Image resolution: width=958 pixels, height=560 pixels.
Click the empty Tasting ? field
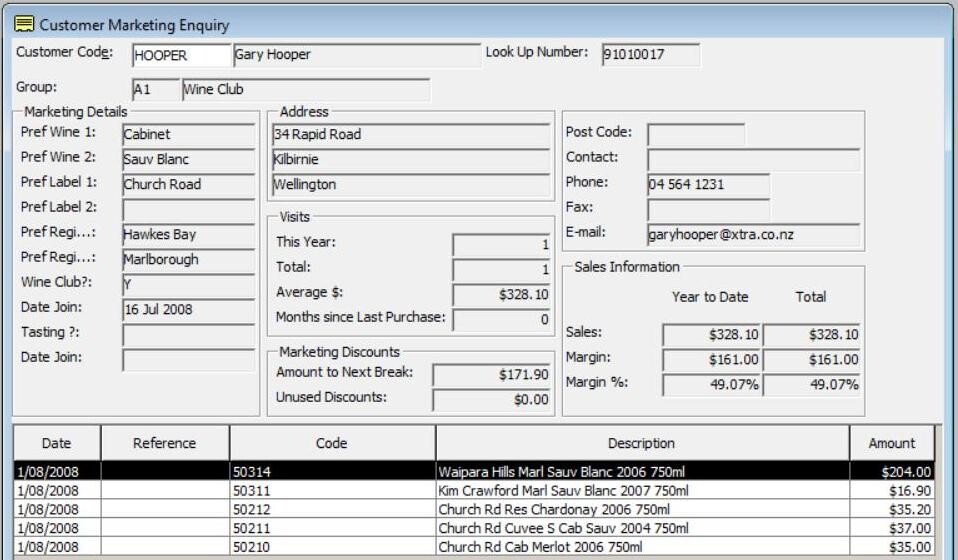click(x=188, y=335)
